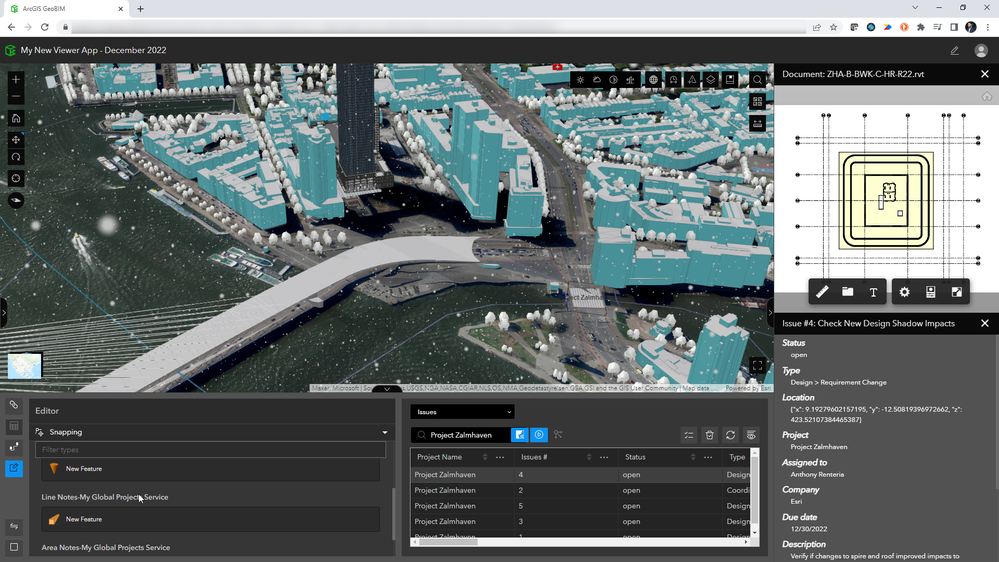Open the measurement triangle tool
This screenshot has height=562, width=999.
tap(692, 80)
